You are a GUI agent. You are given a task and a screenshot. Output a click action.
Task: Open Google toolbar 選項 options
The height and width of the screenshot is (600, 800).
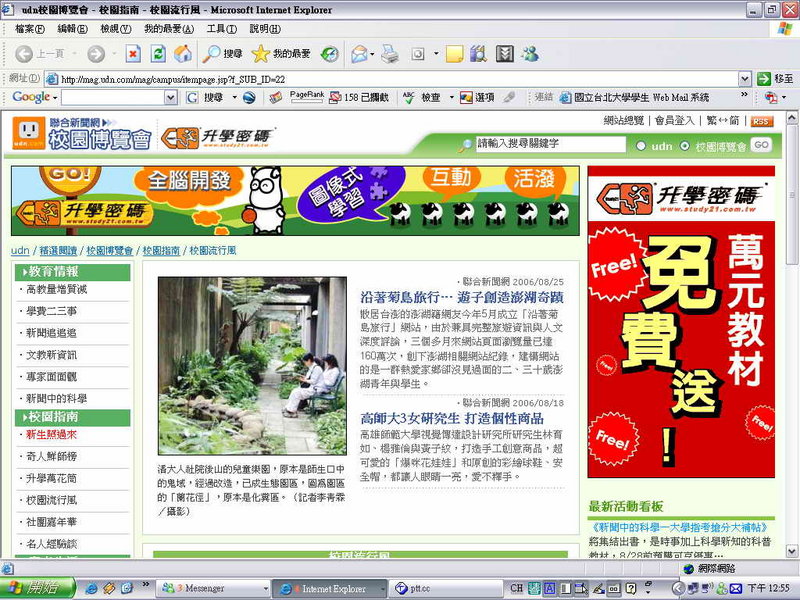[477, 97]
